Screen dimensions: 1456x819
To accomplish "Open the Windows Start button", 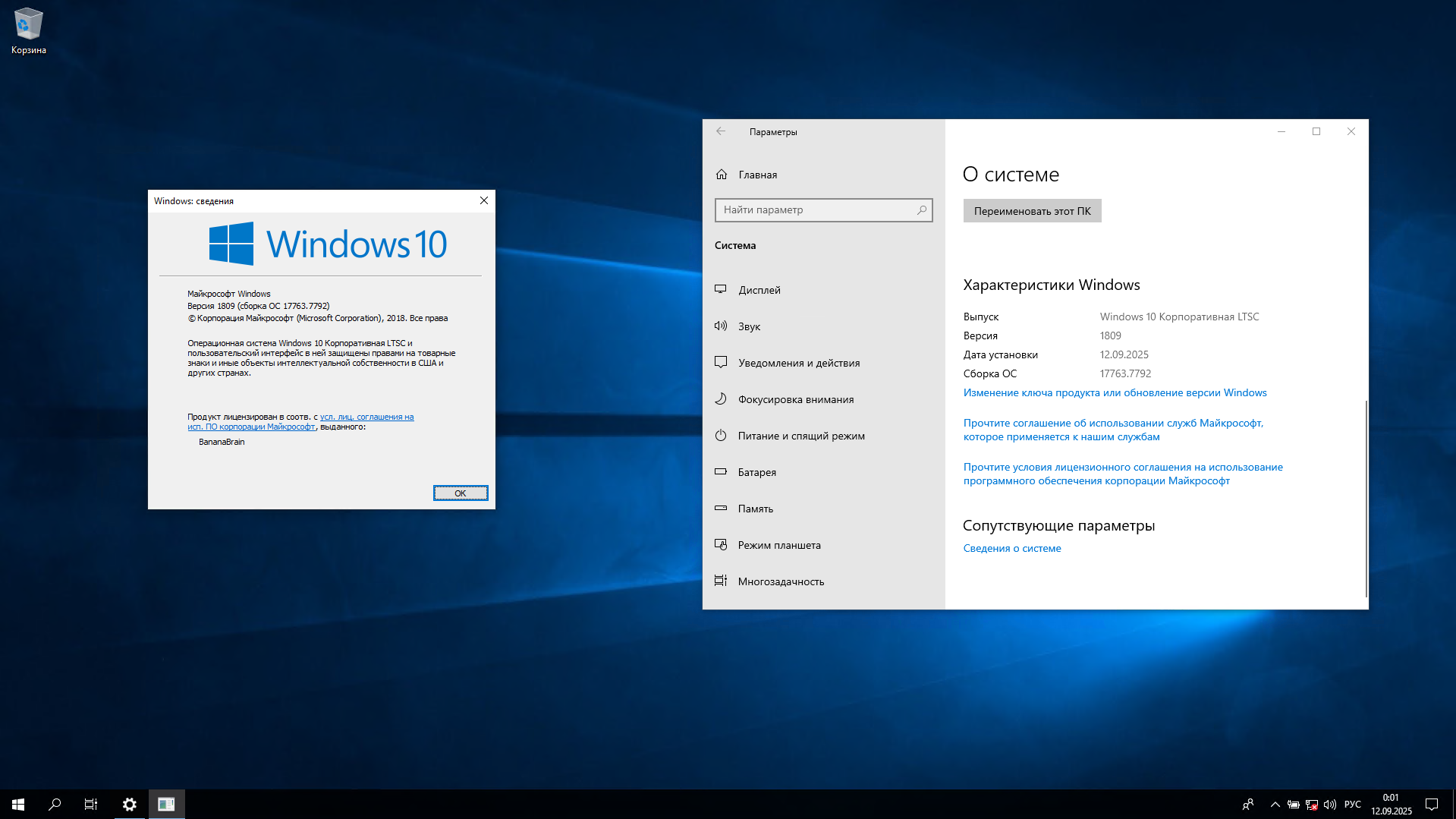I will pyautogui.click(x=18, y=805).
